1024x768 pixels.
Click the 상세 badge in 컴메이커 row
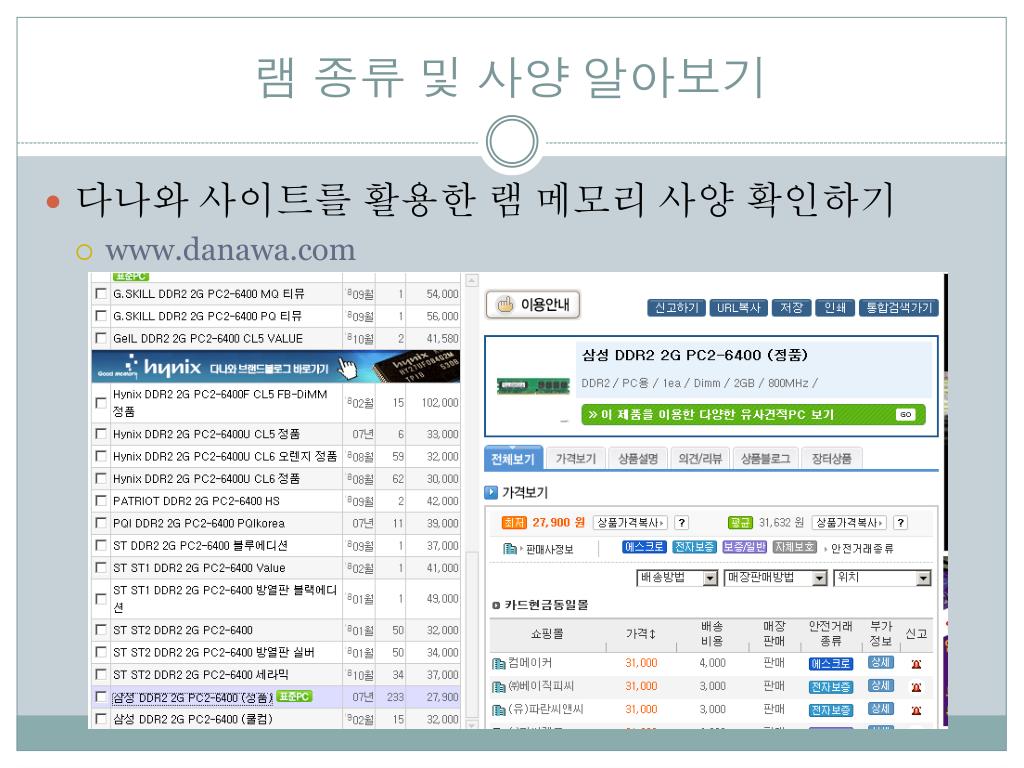tap(880, 663)
